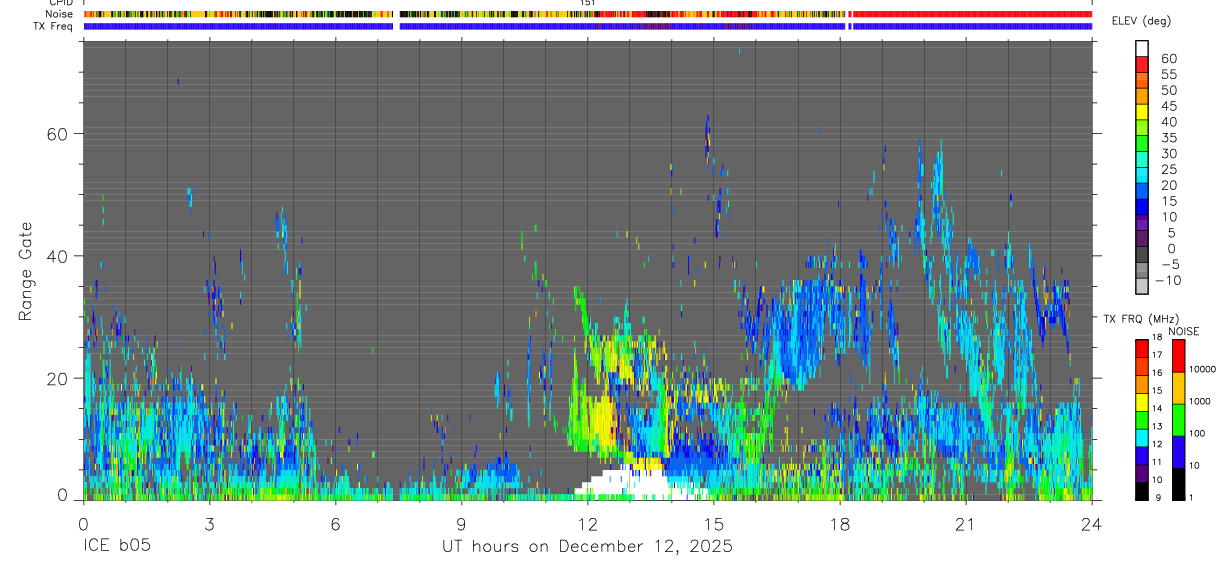The width and height of the screenshot is (1228, 567).
Task: Click hour 18 on the UT time axis
Action: tap(840, 523)
